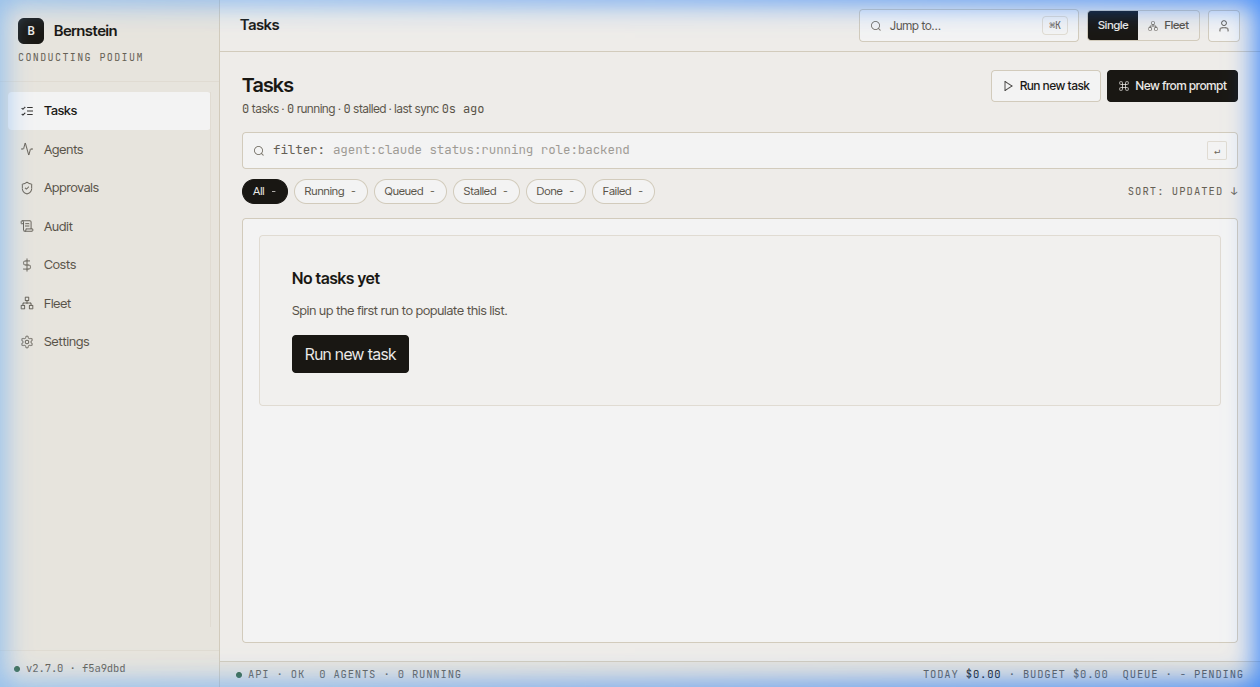
Task: Click the ⌘K shortcut badge
Action: coord(1054,26)
